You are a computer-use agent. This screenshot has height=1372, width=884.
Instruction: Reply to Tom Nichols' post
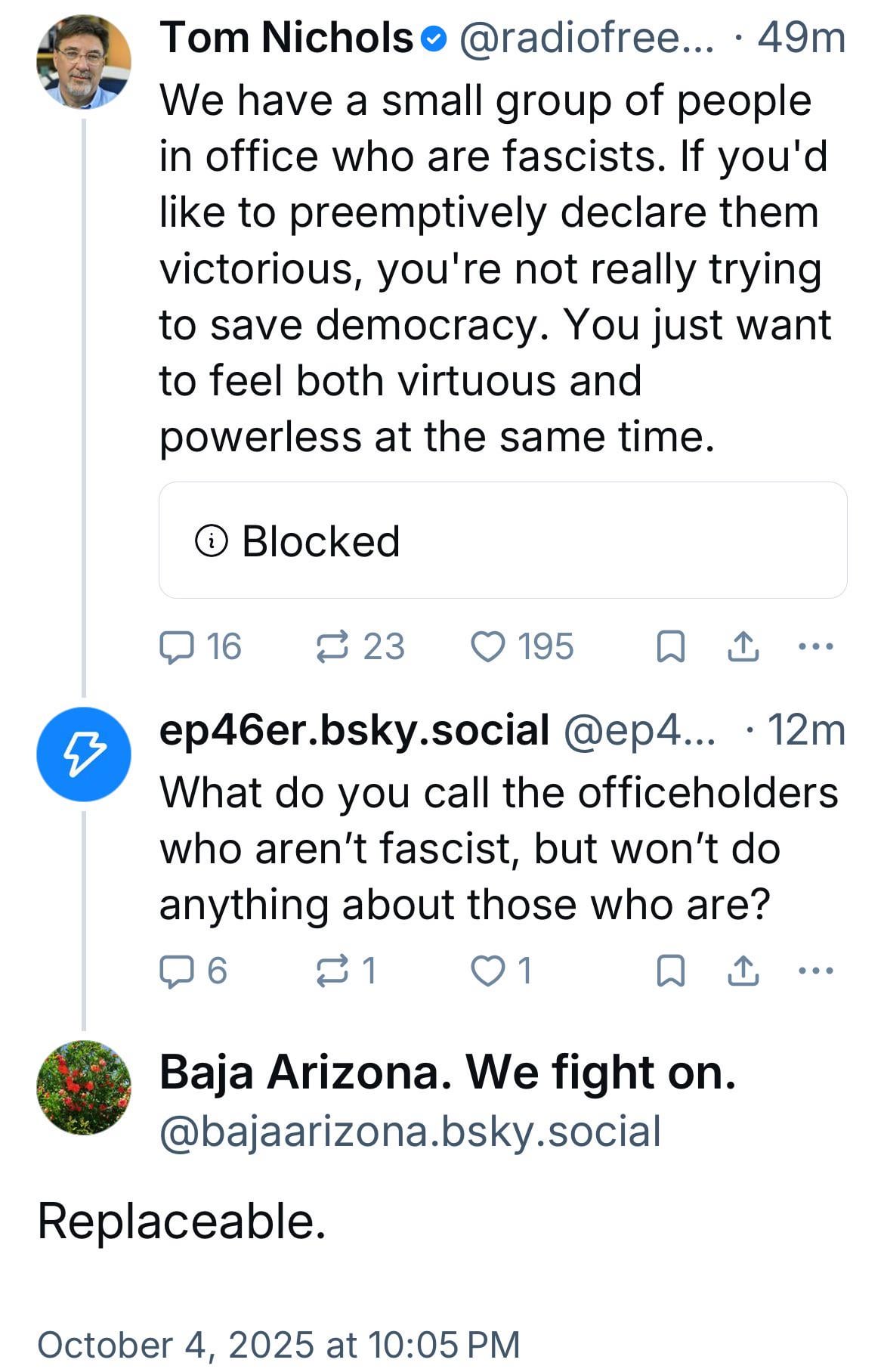click(x=177, y=647)
